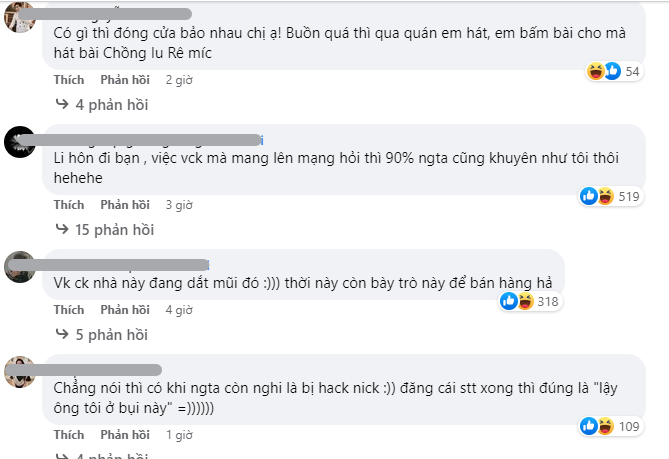The image size is (669, 459).
Task: Open the reaction icons beside 519
Action: click(x=597, y=196)
